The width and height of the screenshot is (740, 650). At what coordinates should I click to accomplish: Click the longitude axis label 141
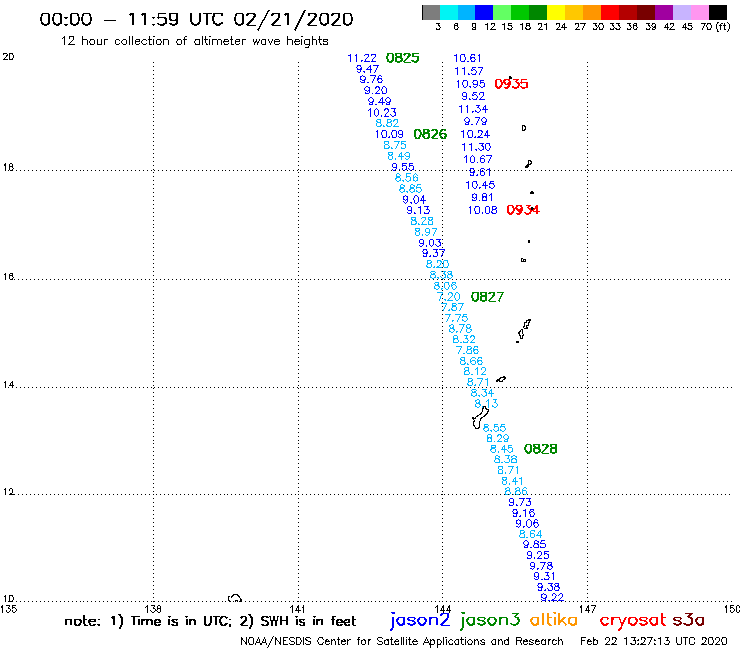(x=297, y=609)
